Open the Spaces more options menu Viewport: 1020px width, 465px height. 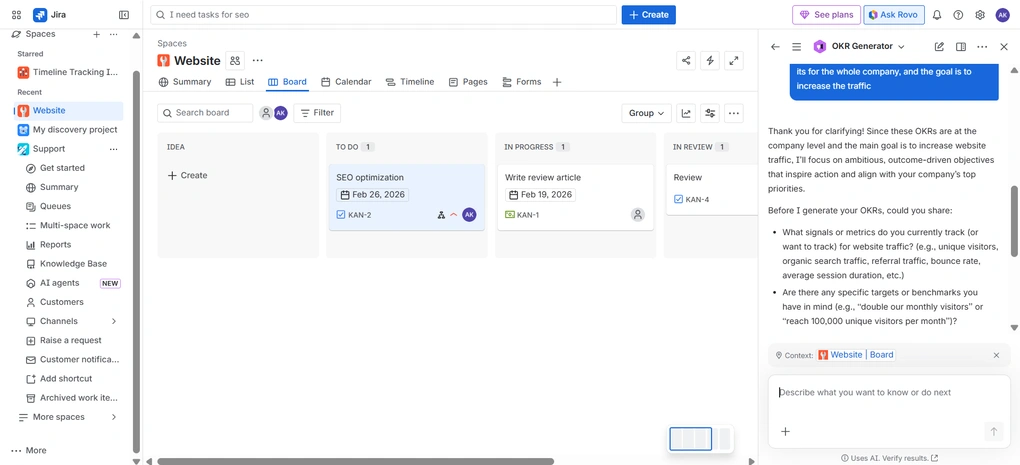tap(114, 34)
